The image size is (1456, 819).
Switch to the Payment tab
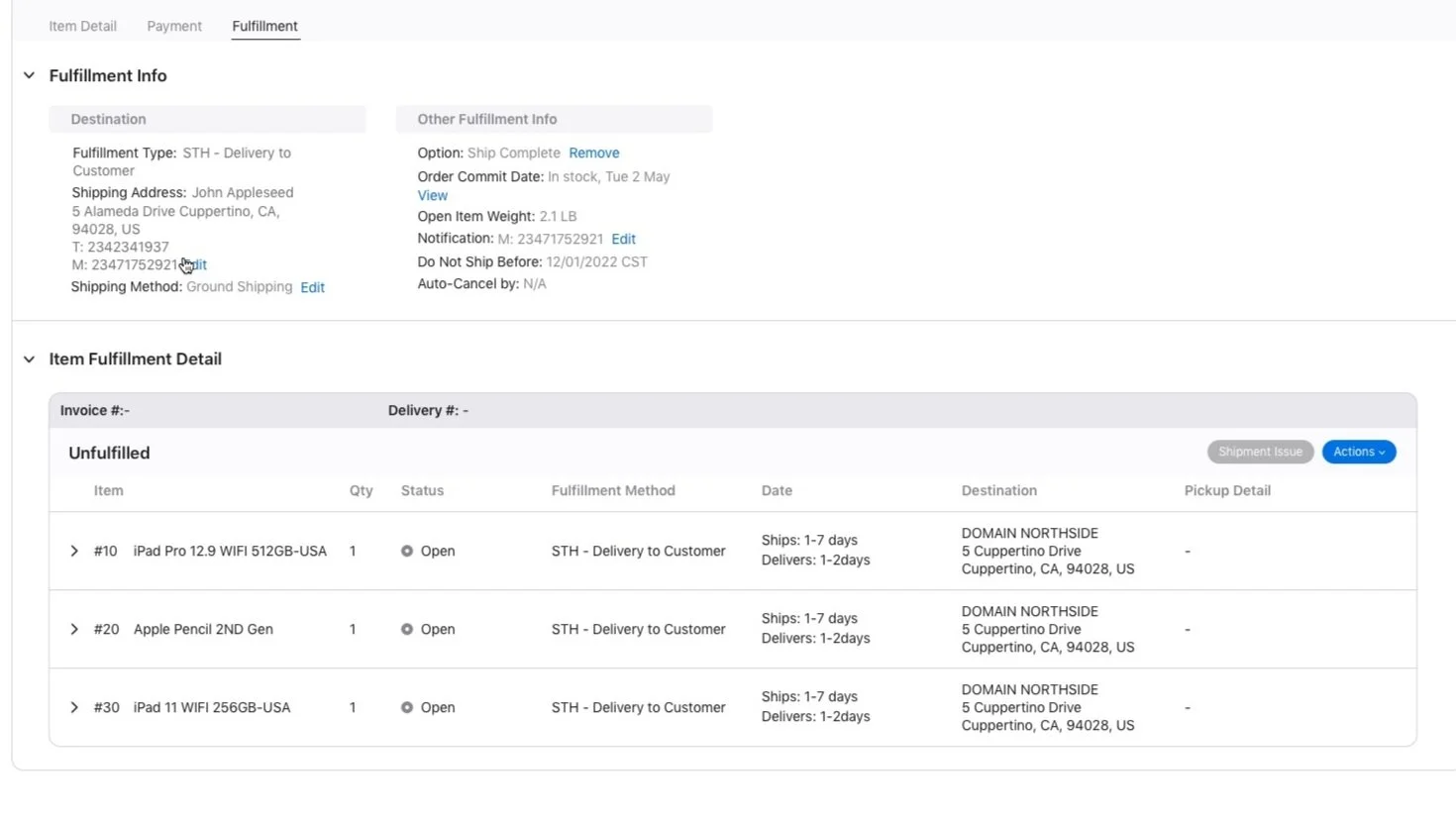click(x=174, y=26)
